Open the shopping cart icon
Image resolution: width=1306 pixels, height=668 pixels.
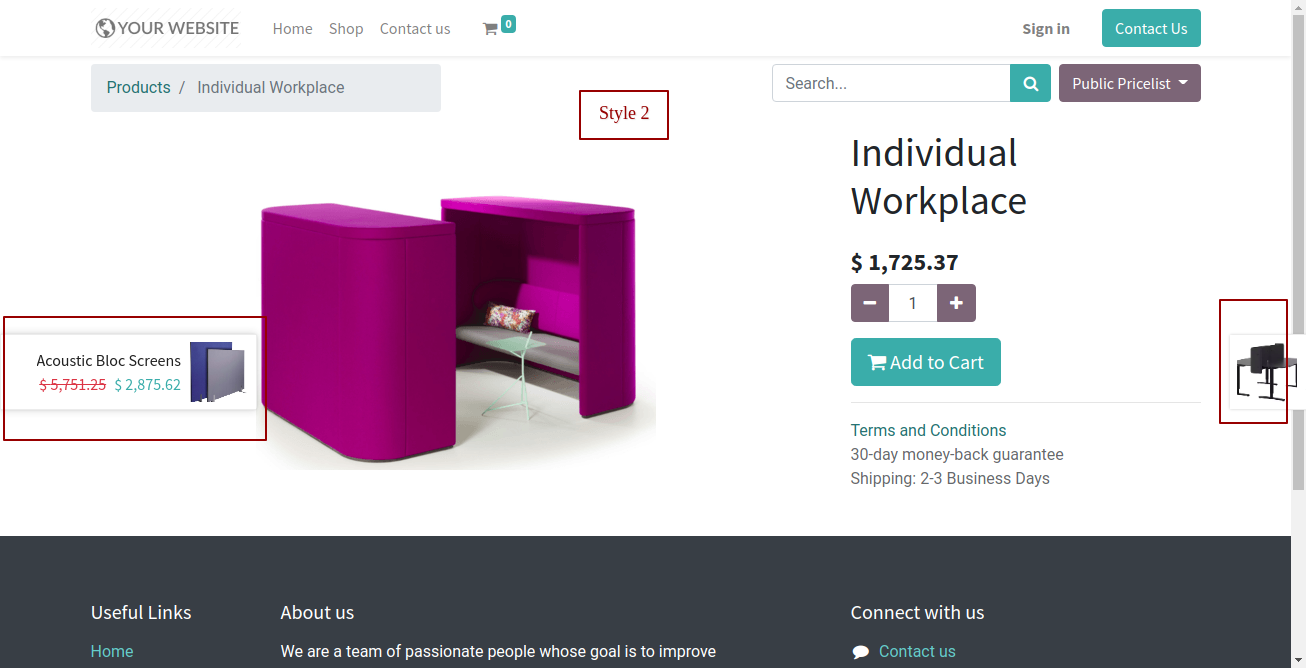(x=490, y=29)
